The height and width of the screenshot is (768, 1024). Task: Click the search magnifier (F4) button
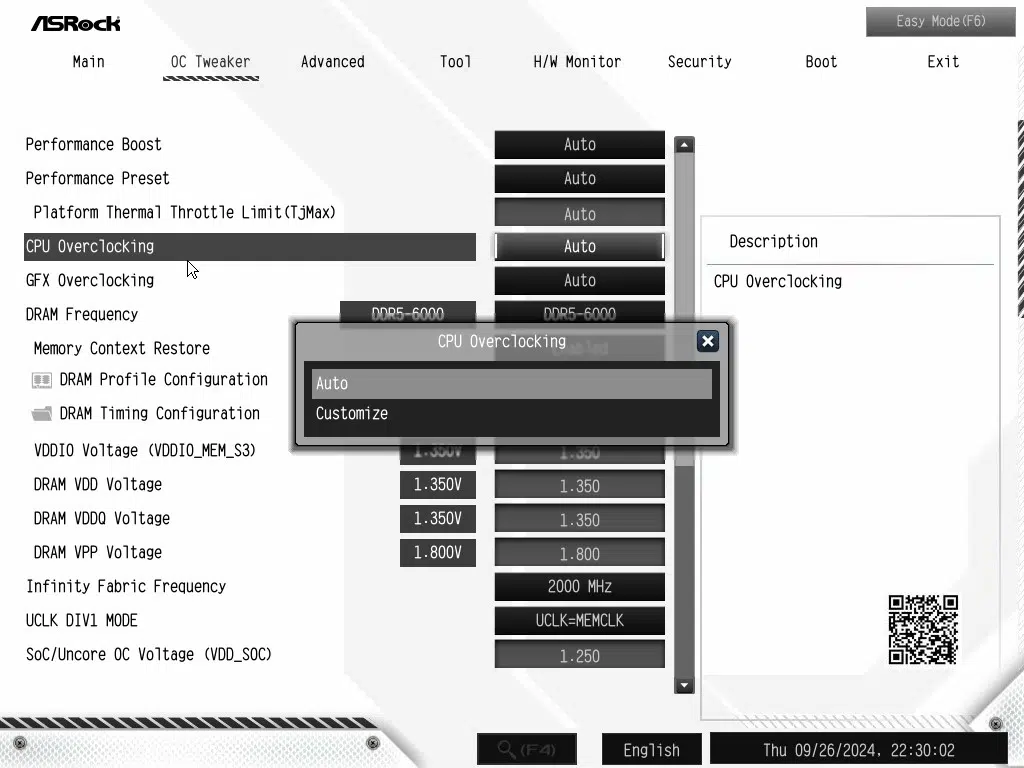526,749
